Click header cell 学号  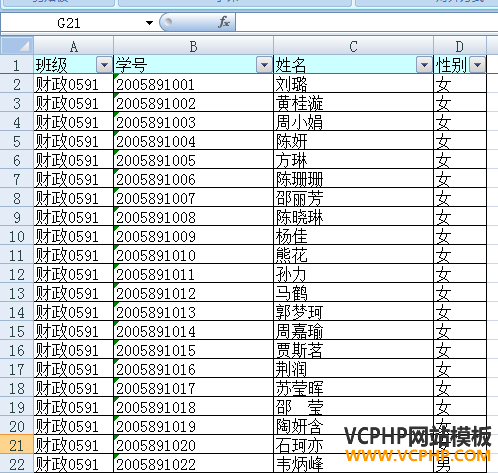coord(193,65)
